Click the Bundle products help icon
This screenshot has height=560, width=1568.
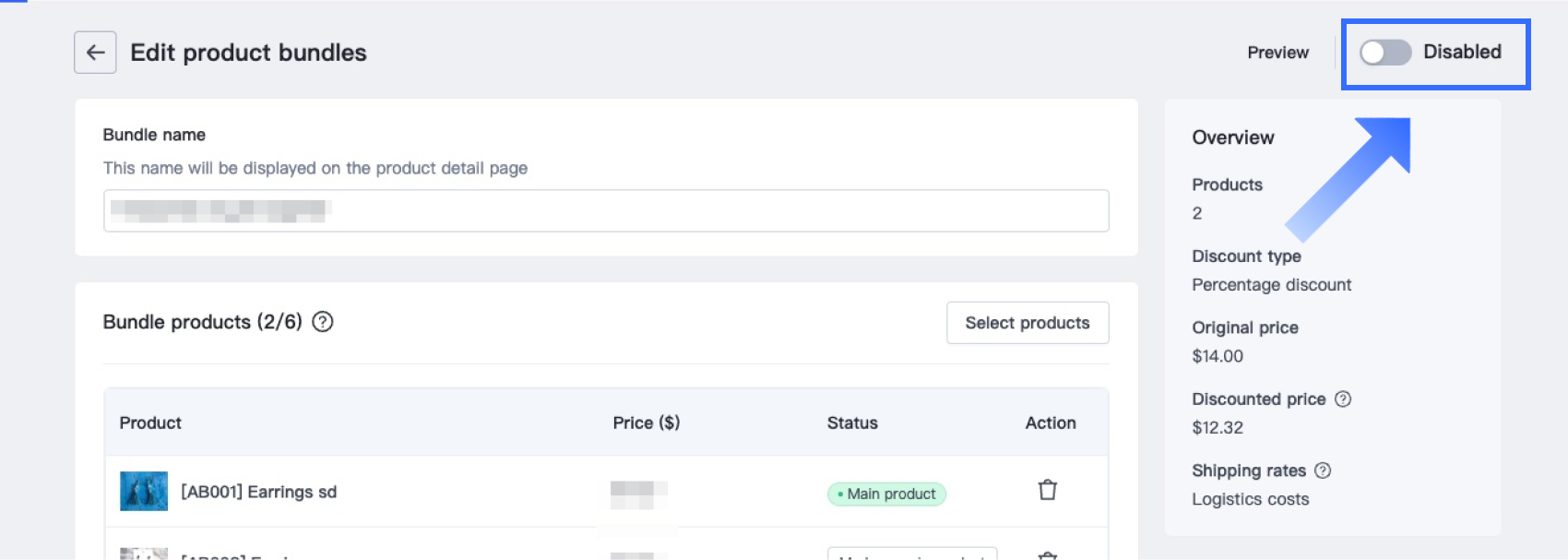323,322
